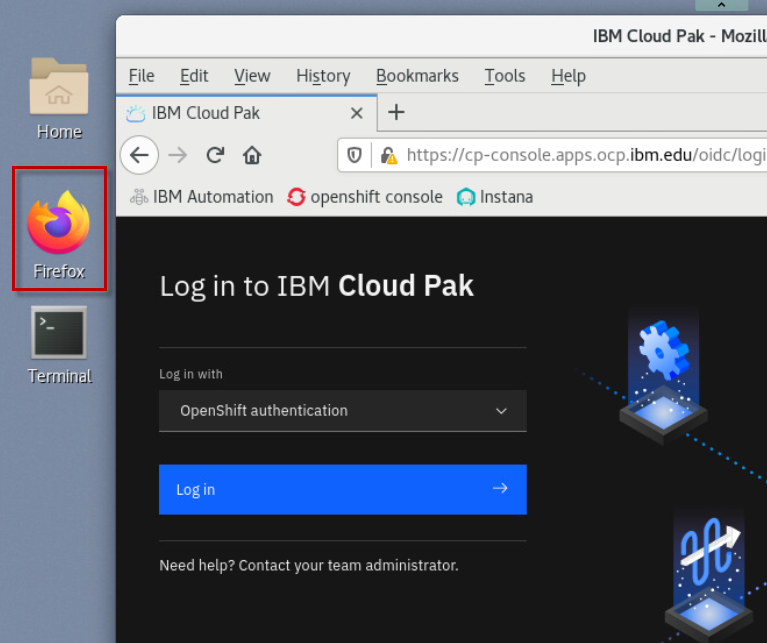Open the IBM Automation bookmark

[x=201, y=197]
